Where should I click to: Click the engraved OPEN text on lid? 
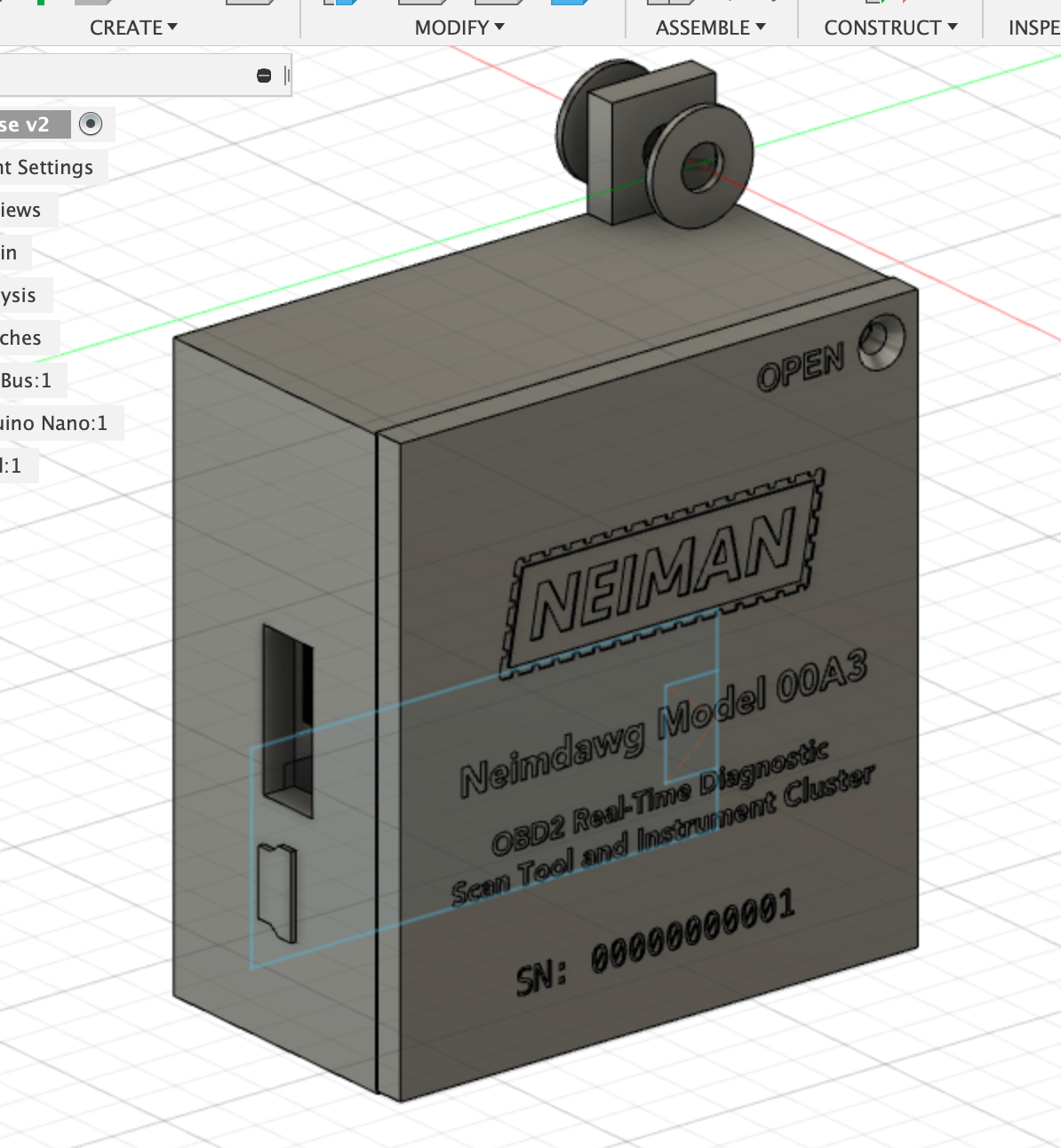801,367
